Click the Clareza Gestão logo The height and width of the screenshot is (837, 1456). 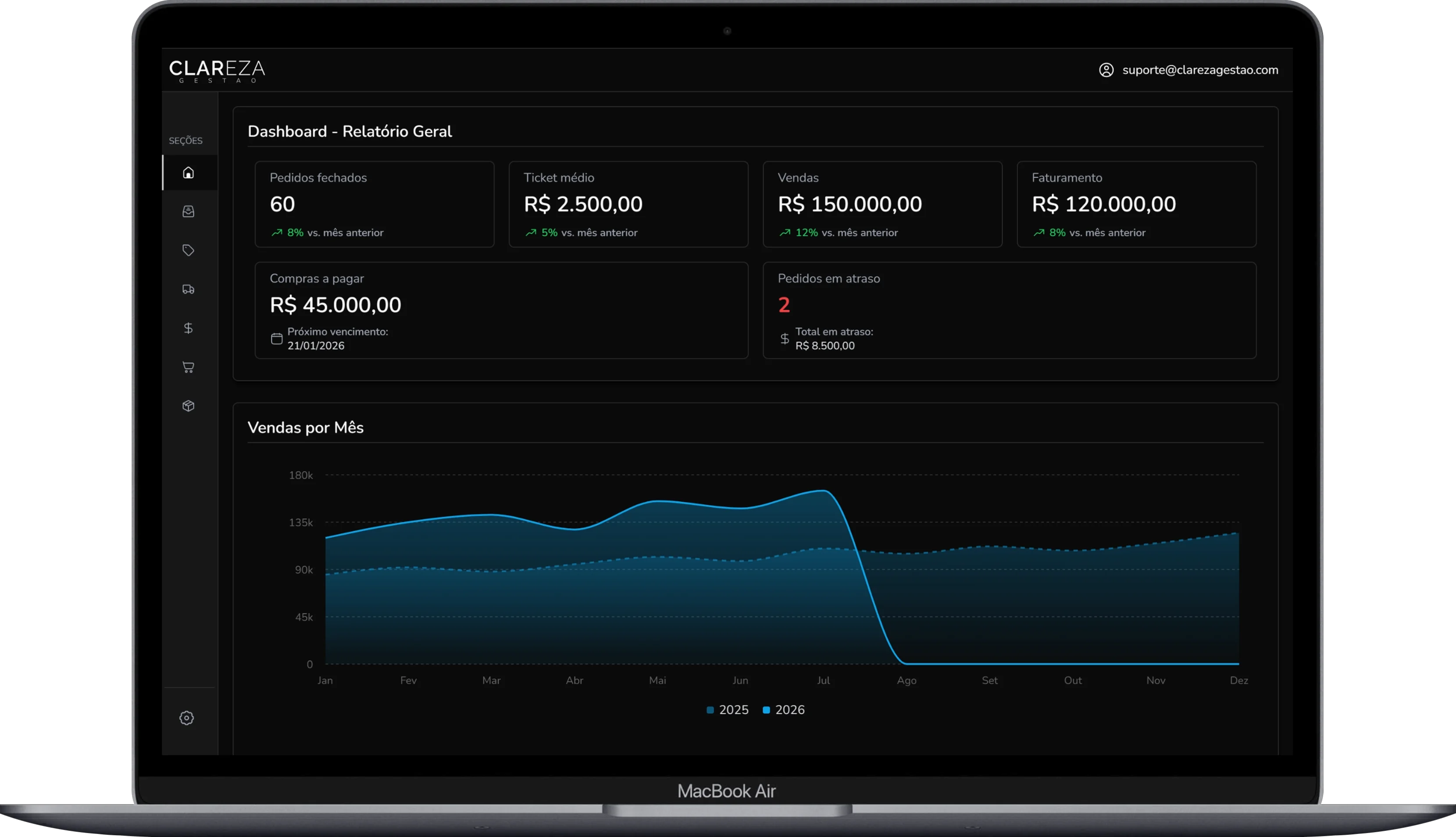217,71
